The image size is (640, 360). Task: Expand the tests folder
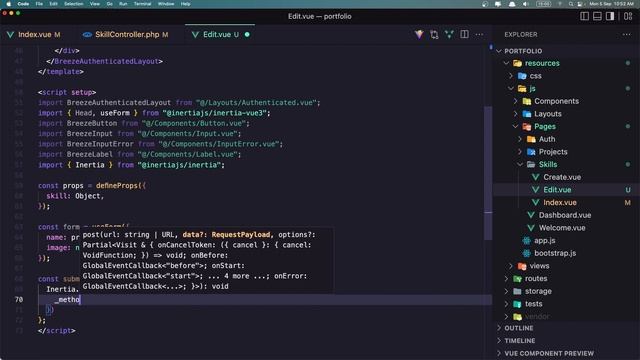pyautogui.click(x=506, y=304)
